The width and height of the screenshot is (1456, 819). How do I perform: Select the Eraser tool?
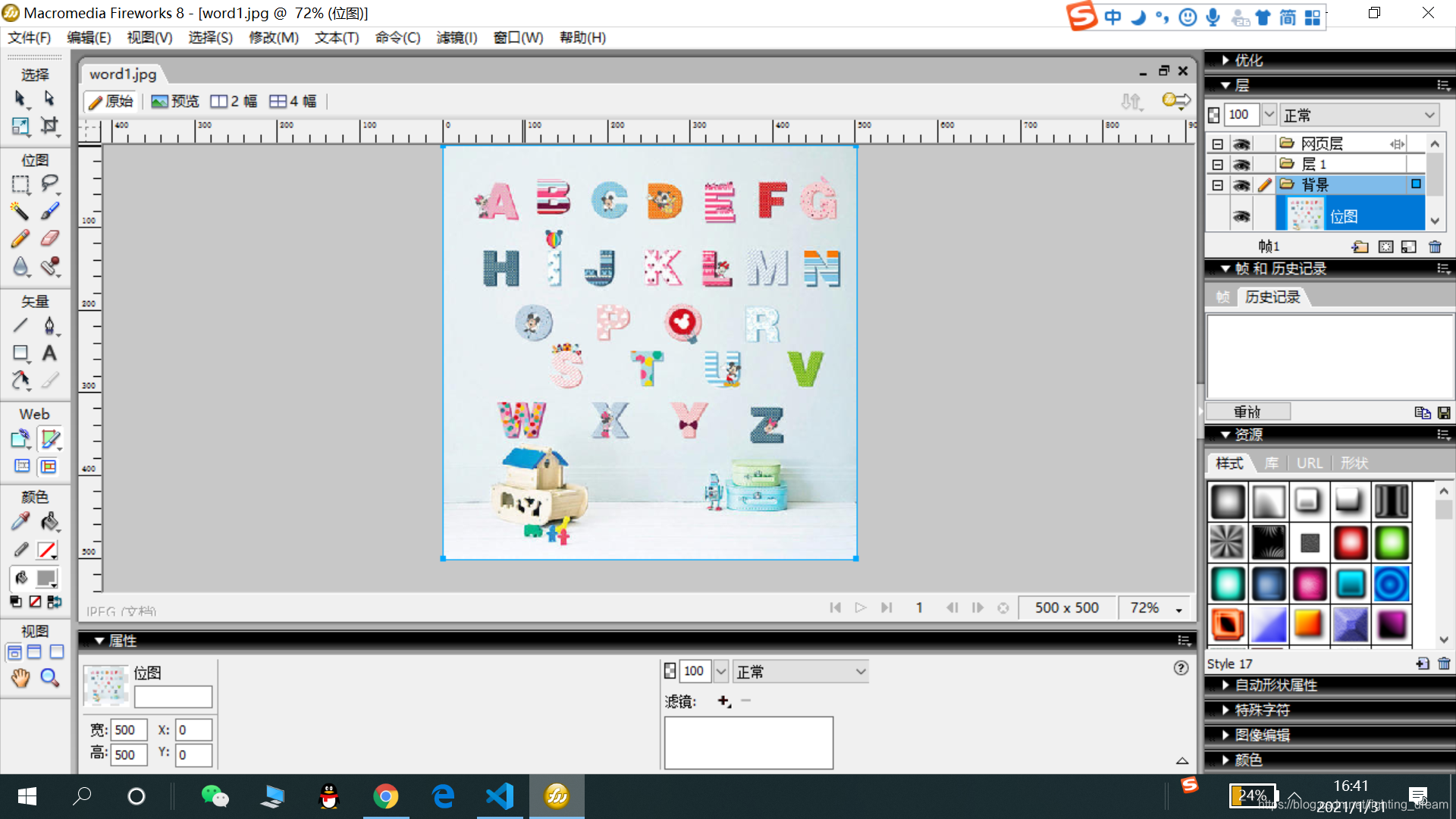tap(49, 239)
